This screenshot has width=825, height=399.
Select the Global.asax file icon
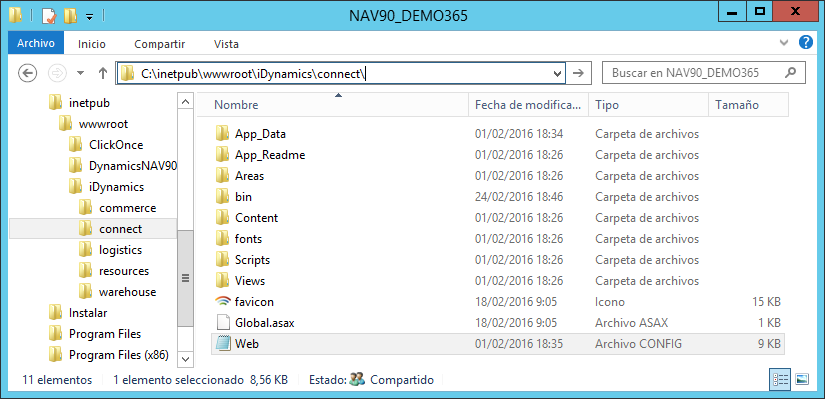tap(223, 323)
